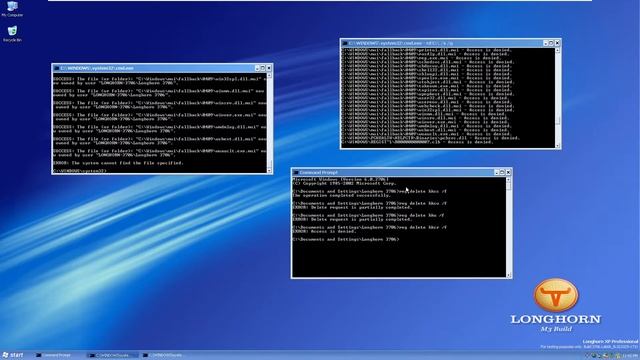Image resolution: width=640 pixels, height=360 pixels.
Task: Open system menu icon of left cmd.exe window
Action: 57,69
